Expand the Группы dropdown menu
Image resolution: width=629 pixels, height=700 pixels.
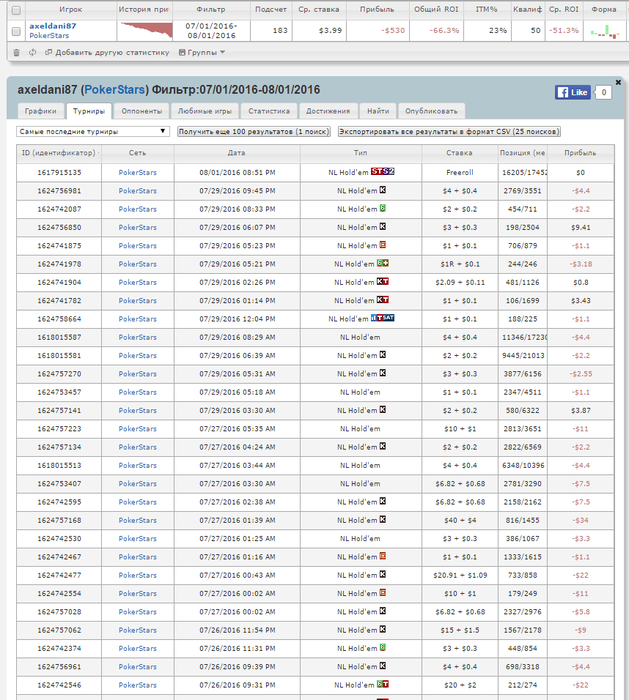[x=202, y=53]
